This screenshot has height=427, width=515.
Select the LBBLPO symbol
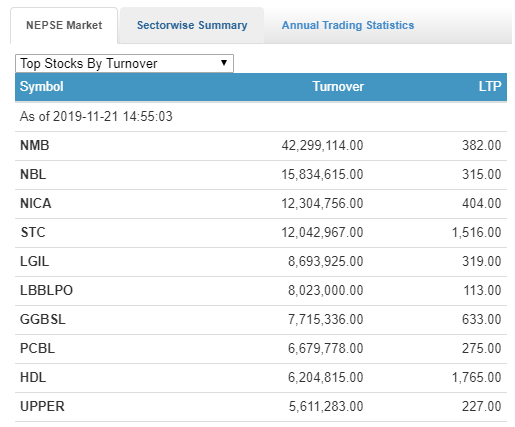(46, 291)
